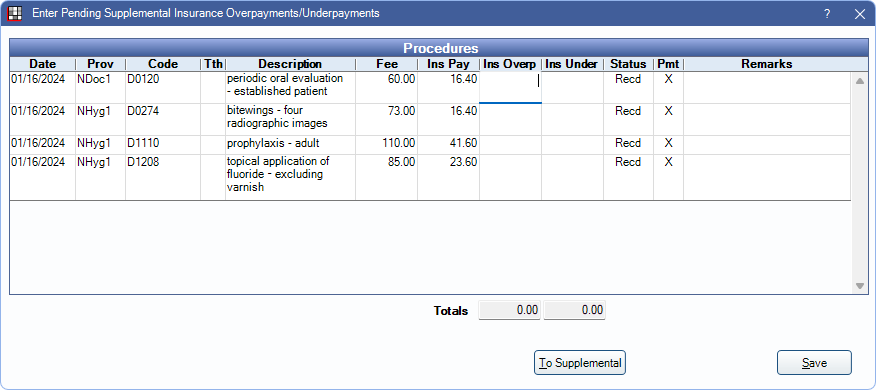Click the To Supplemental button
Viewport: 876px width, 390px height.
[x=580, y=363]
